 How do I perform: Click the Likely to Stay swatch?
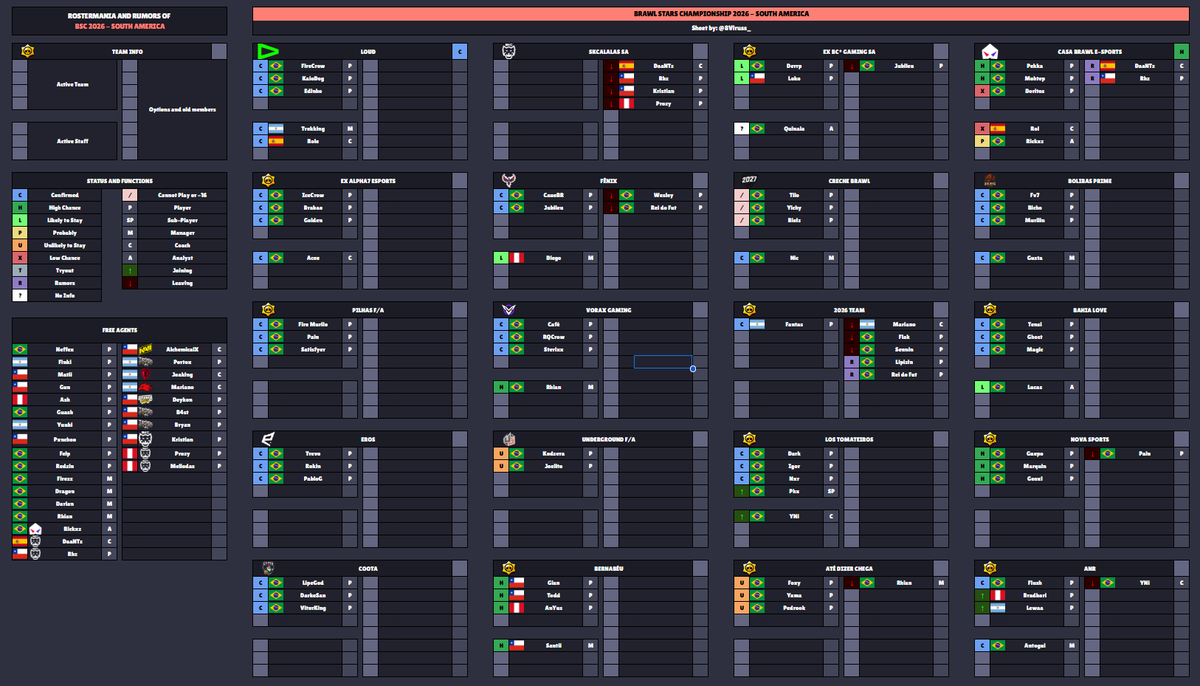(x=19, y=220)
